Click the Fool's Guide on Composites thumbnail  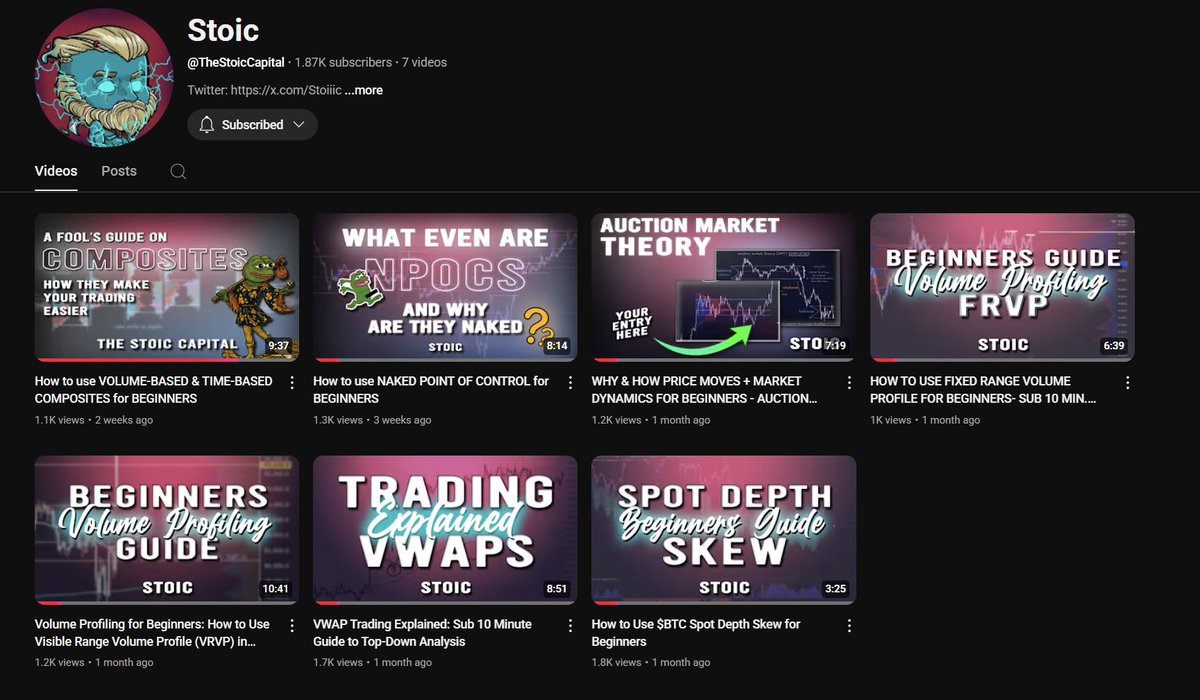(x=167, y=287)
